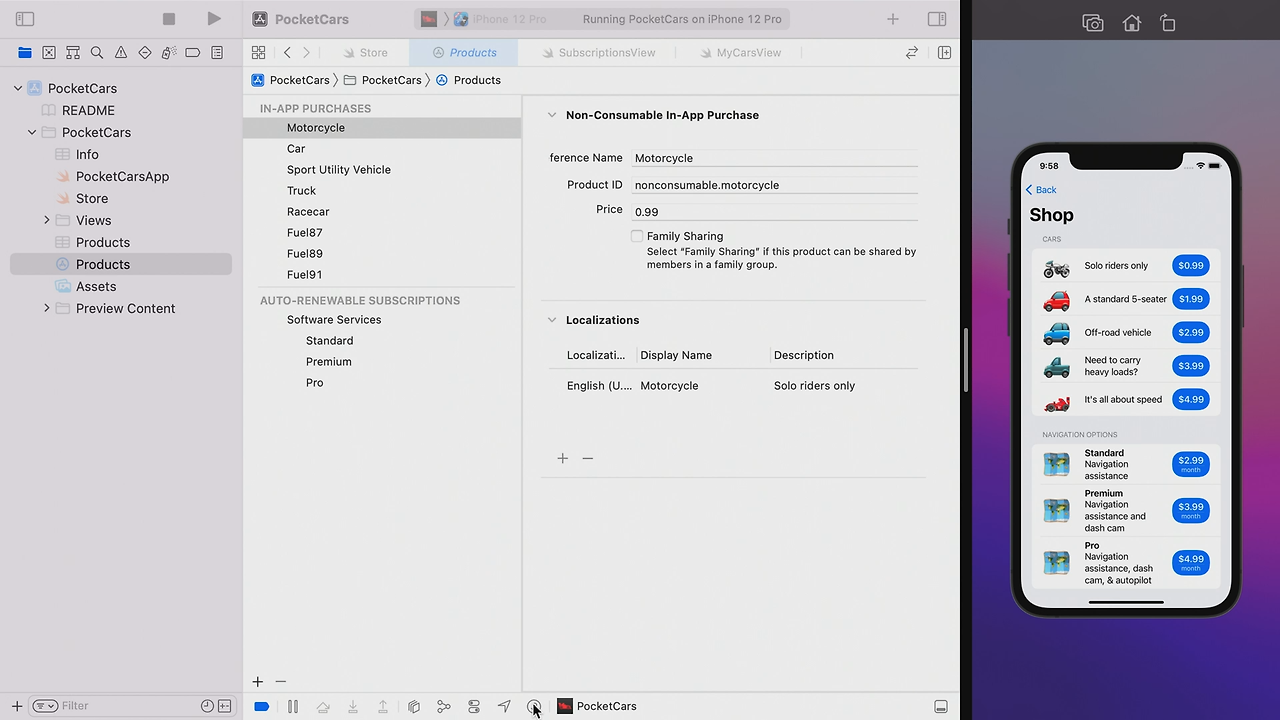This screenshot has width=1280, height=720.
Task: Click the Run (play) button
Action: [x=214, y=19]
